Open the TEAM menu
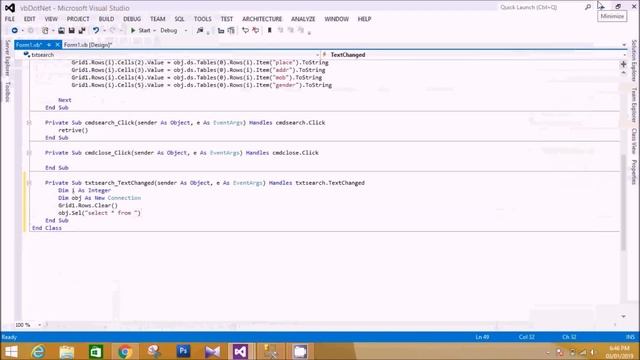640x360 pixels. coord(158,19)
